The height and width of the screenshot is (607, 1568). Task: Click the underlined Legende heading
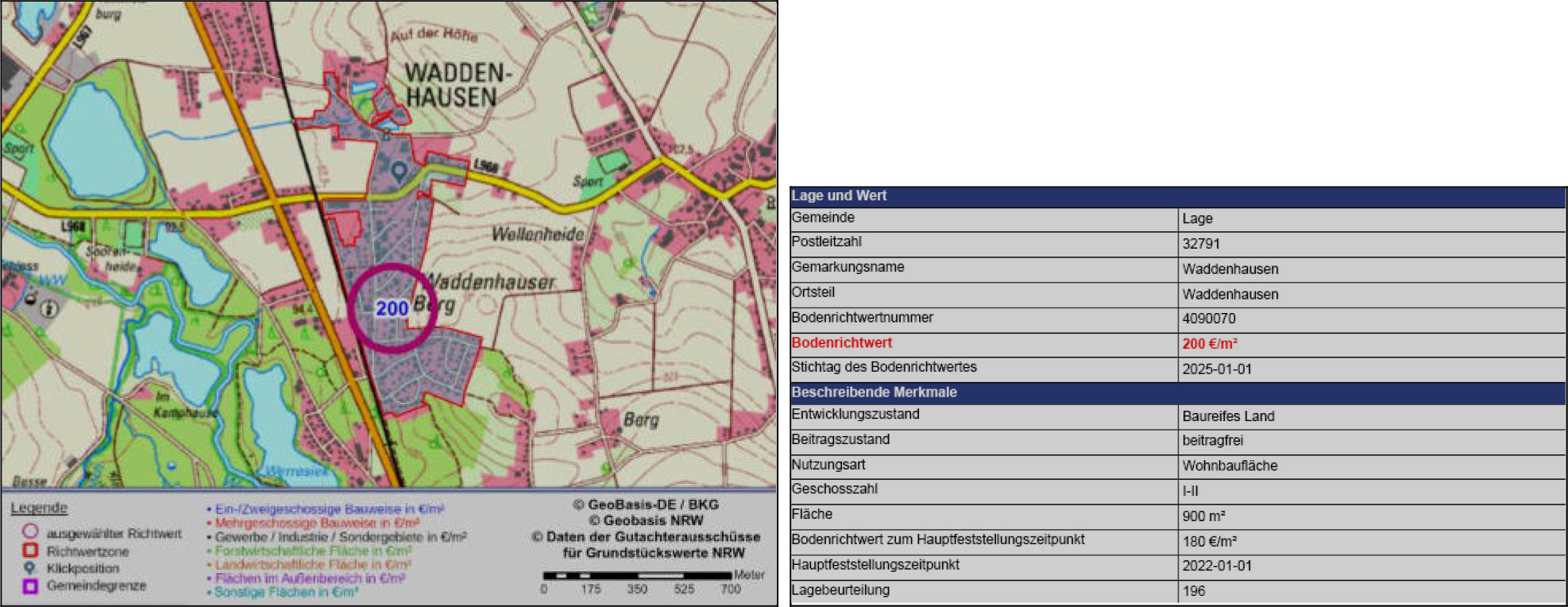pos(39,508)
